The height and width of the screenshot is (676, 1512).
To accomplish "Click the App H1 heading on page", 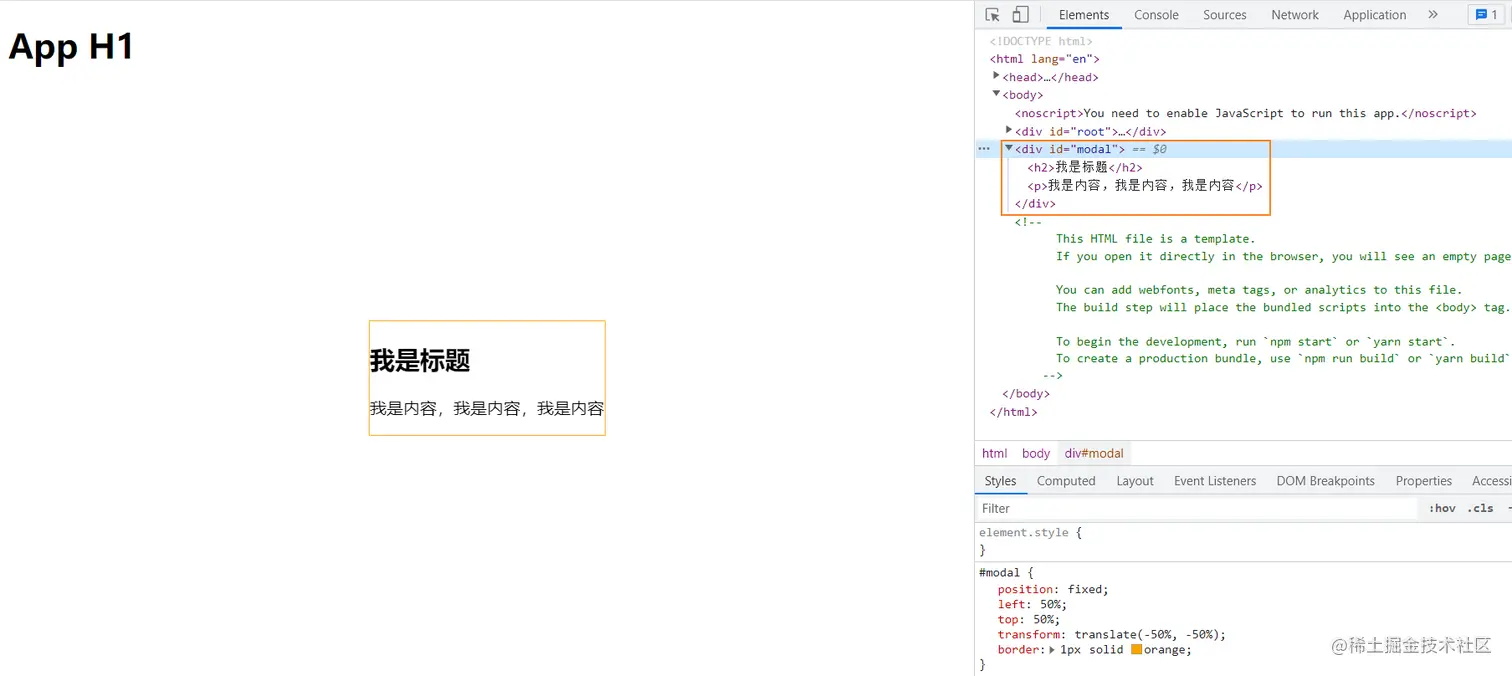I will pyautogui.click(x=71, y=47).
